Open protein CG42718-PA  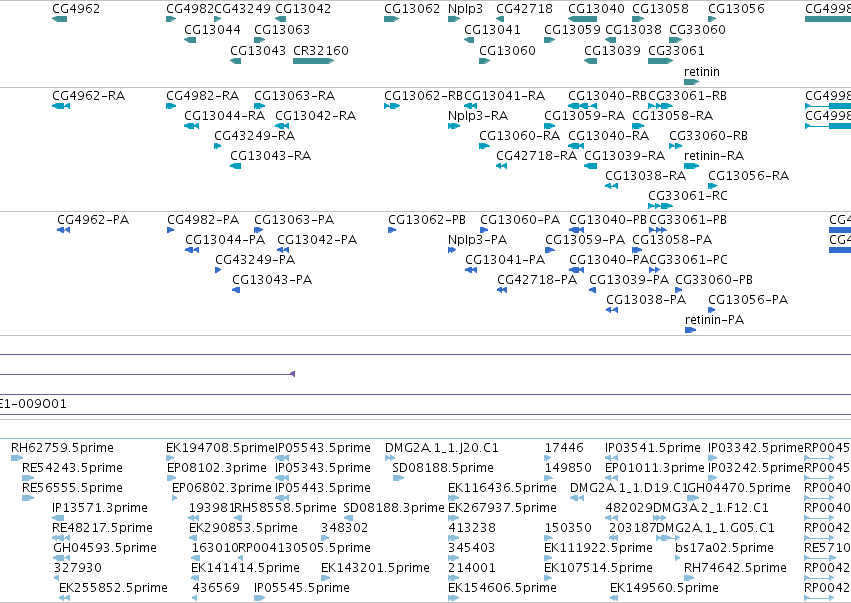coord(537,280)
